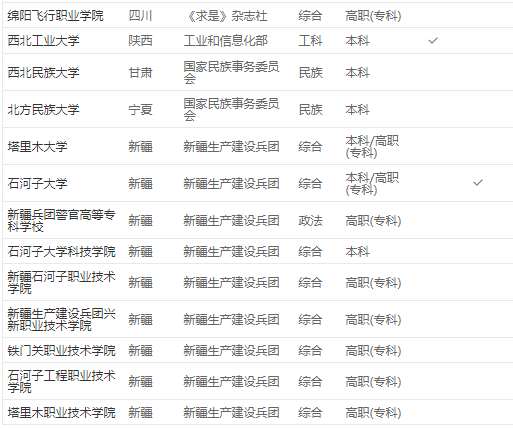The width and height of the screenshot is (513, 428).
Task: Click 本科 level in 石河子大学科技学院 row
Action: tap(357, 251)
